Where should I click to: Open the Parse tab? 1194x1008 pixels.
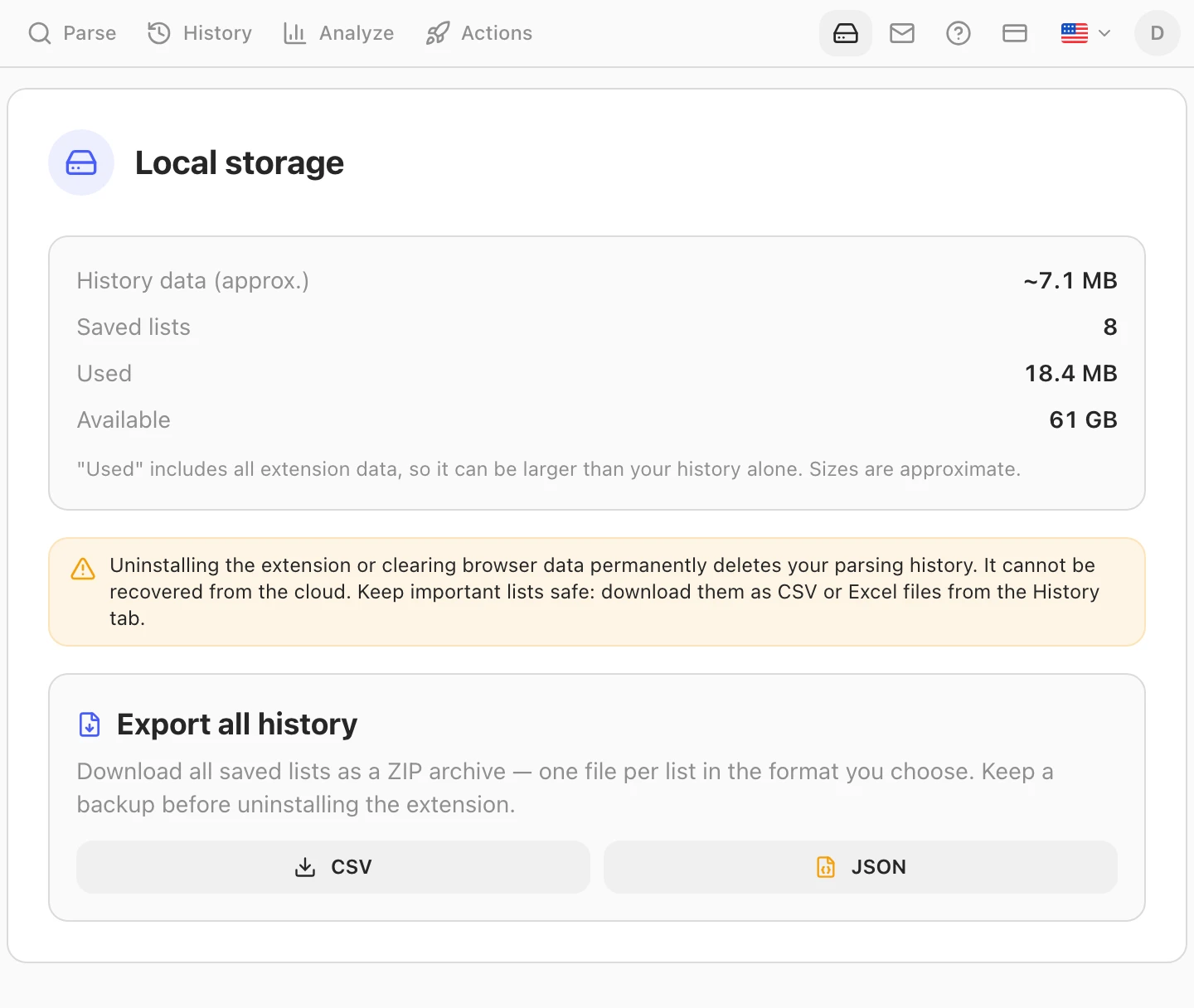(x=72, y=33)
